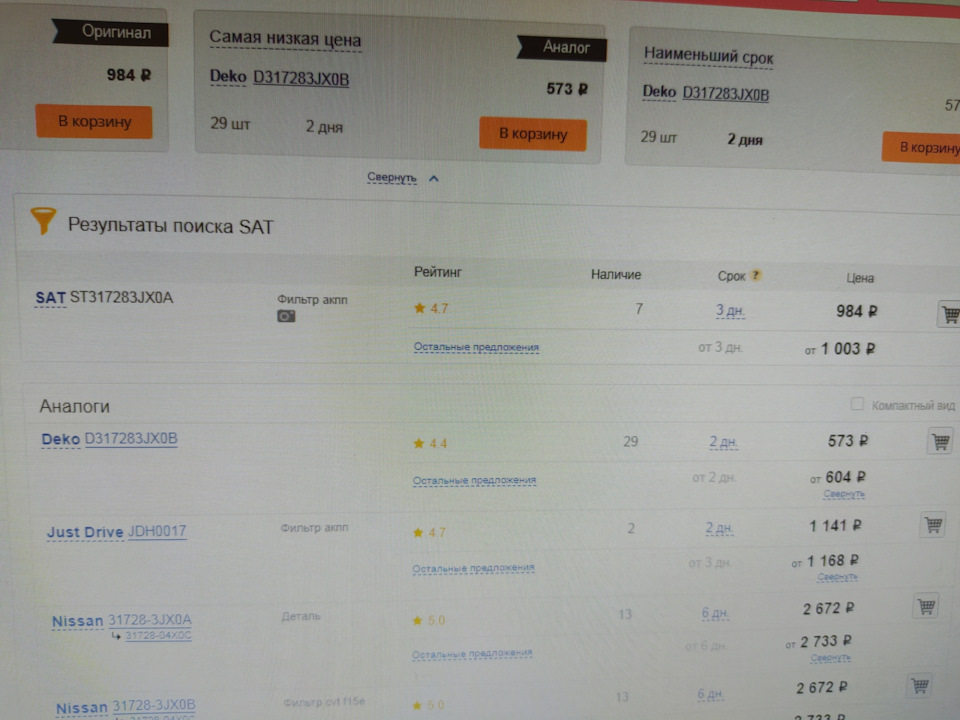Click Deko brand in Самая низкая цена card

(x=228, y=77)
